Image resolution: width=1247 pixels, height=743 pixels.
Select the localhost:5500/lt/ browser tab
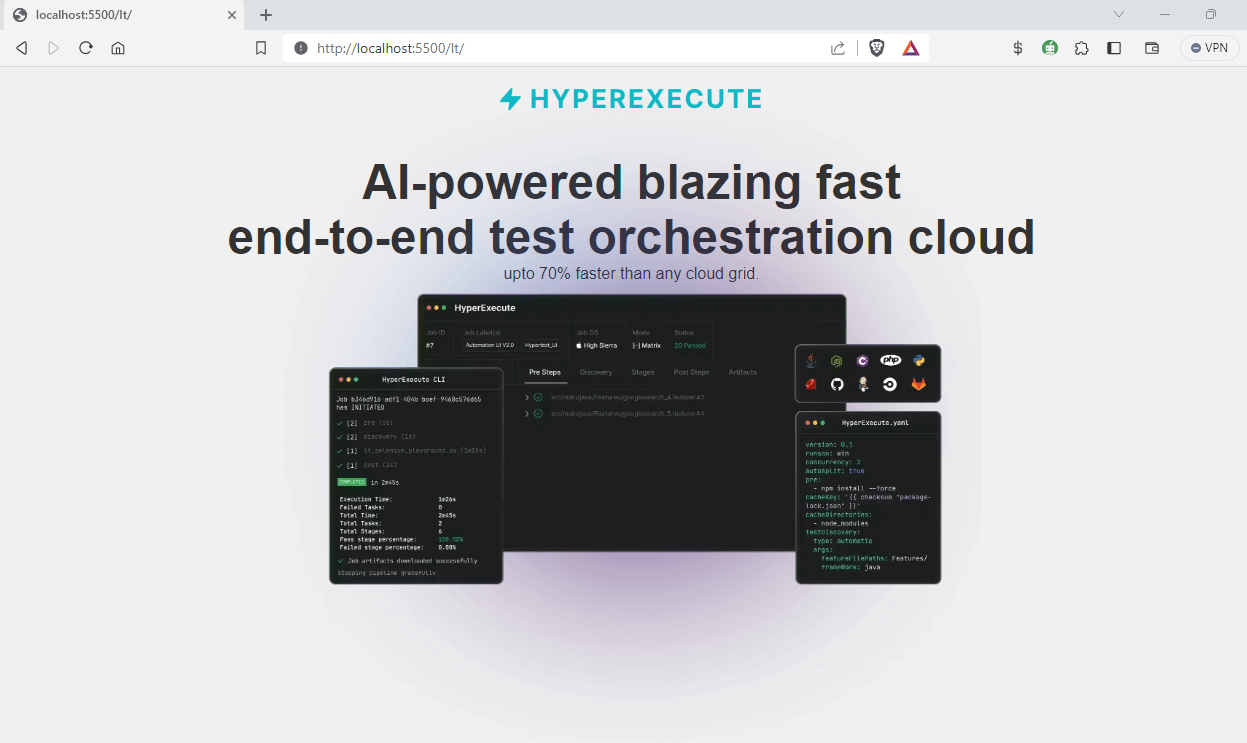[122, 15]
